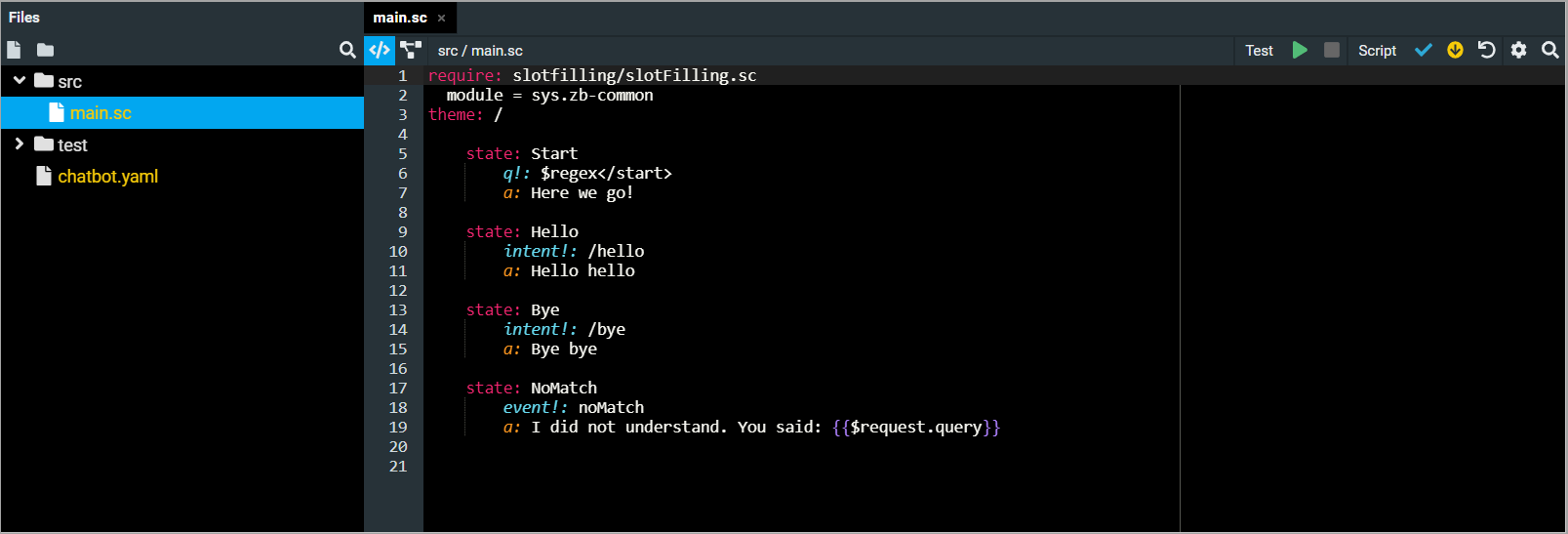Expand the test folder

(x=20, y=144)
